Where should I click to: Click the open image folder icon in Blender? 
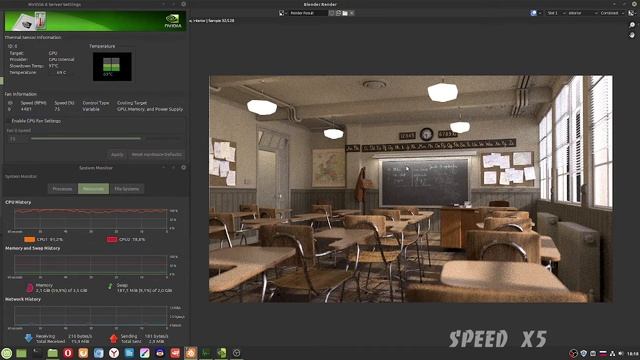(345, 13)
